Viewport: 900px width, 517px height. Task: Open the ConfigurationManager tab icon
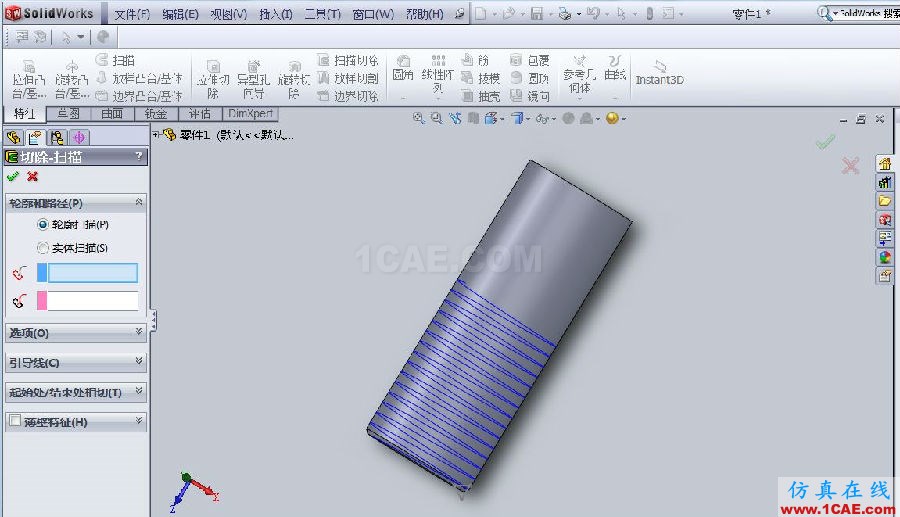(x=57, y=138)
